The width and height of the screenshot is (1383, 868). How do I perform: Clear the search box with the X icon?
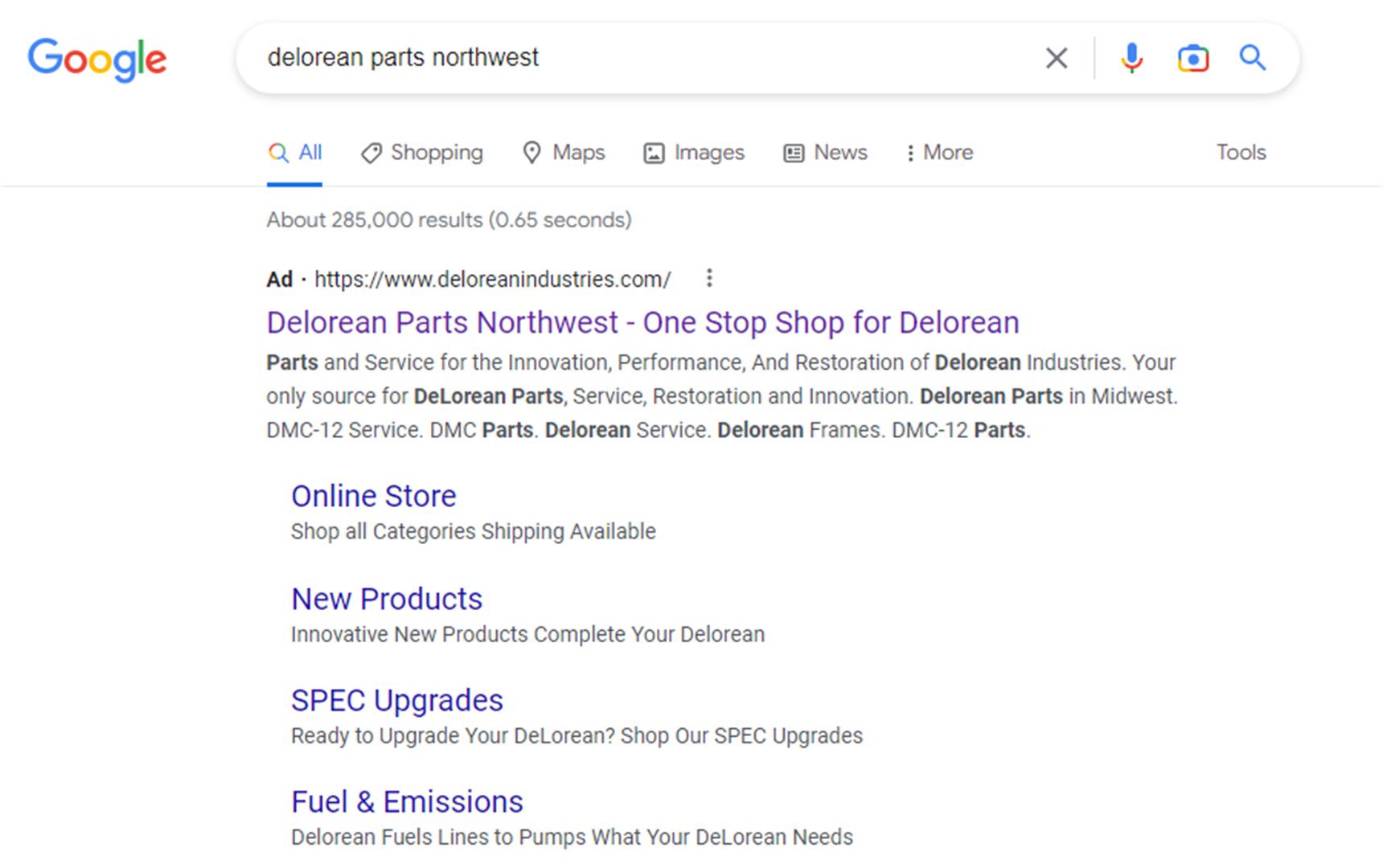[1056, 58]
